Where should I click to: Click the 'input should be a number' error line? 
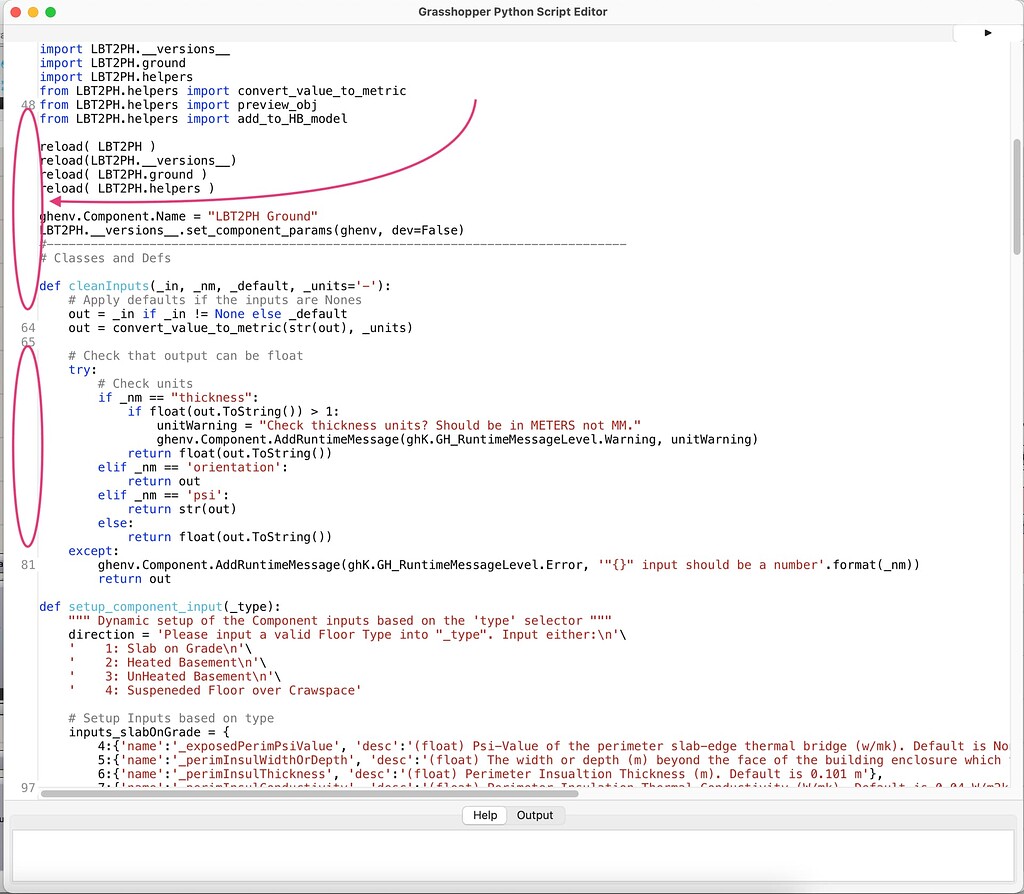click(x=509, y=565)
